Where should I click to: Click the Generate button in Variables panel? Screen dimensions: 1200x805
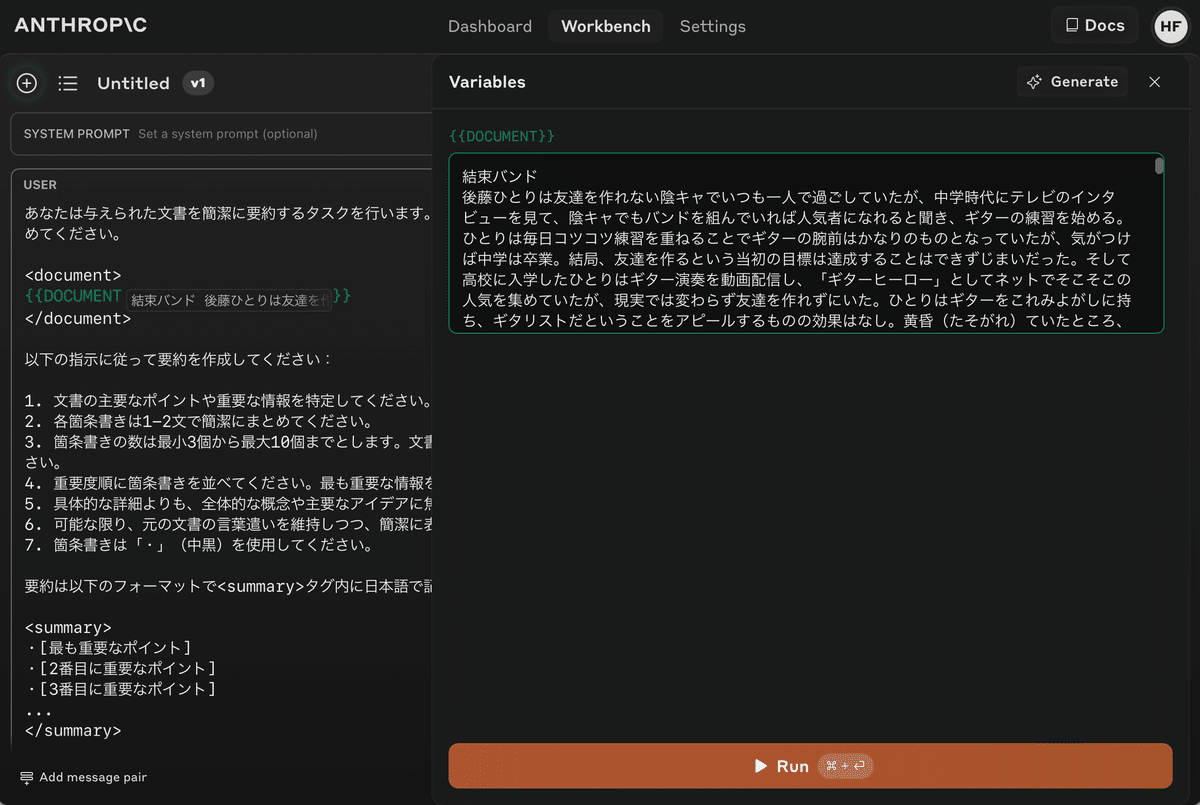[1072, 81]
